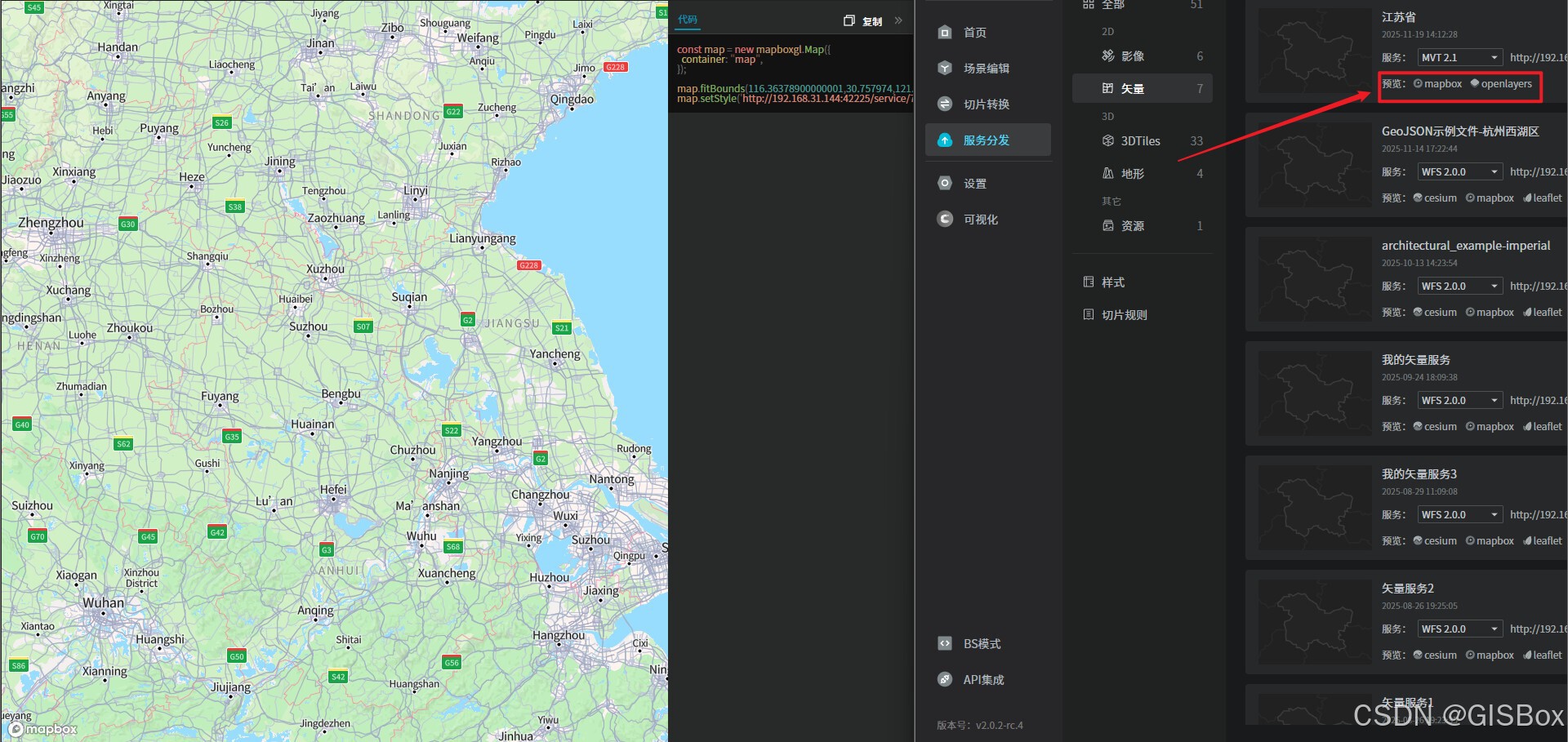Screen dimensions: 1568x742
Task: Open the WFS 2.0.0 dropdown for GeoJSON示例文件-杭州西湖区
Action: click(1460, 171)
